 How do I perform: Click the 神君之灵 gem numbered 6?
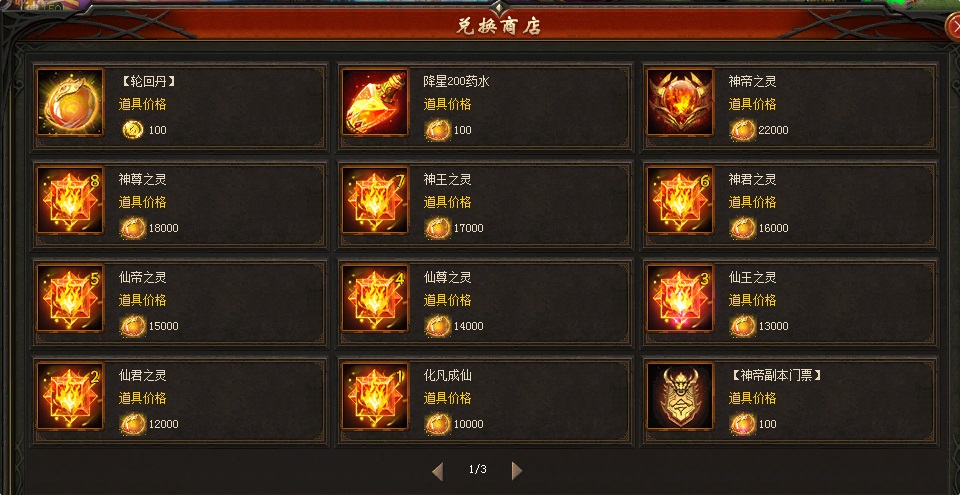[x=680, y=200]
